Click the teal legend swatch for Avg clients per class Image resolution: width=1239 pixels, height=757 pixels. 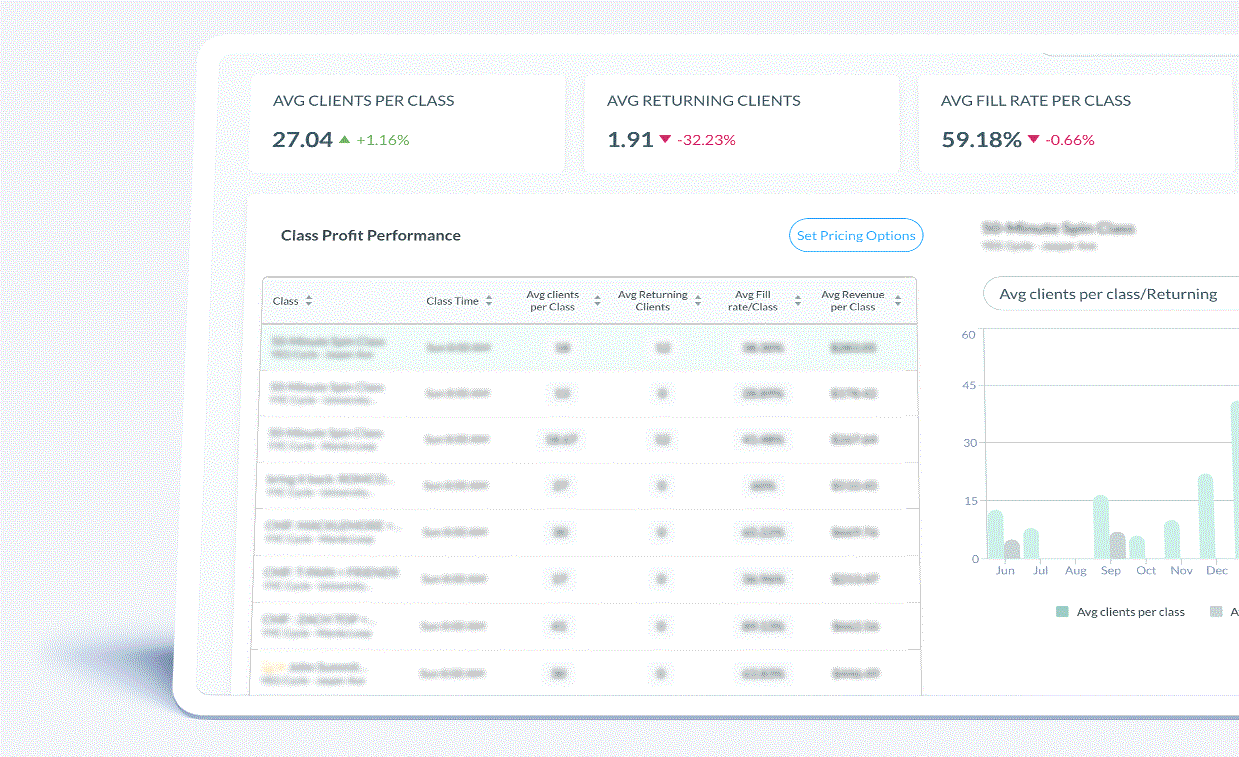coord(1063,612)
